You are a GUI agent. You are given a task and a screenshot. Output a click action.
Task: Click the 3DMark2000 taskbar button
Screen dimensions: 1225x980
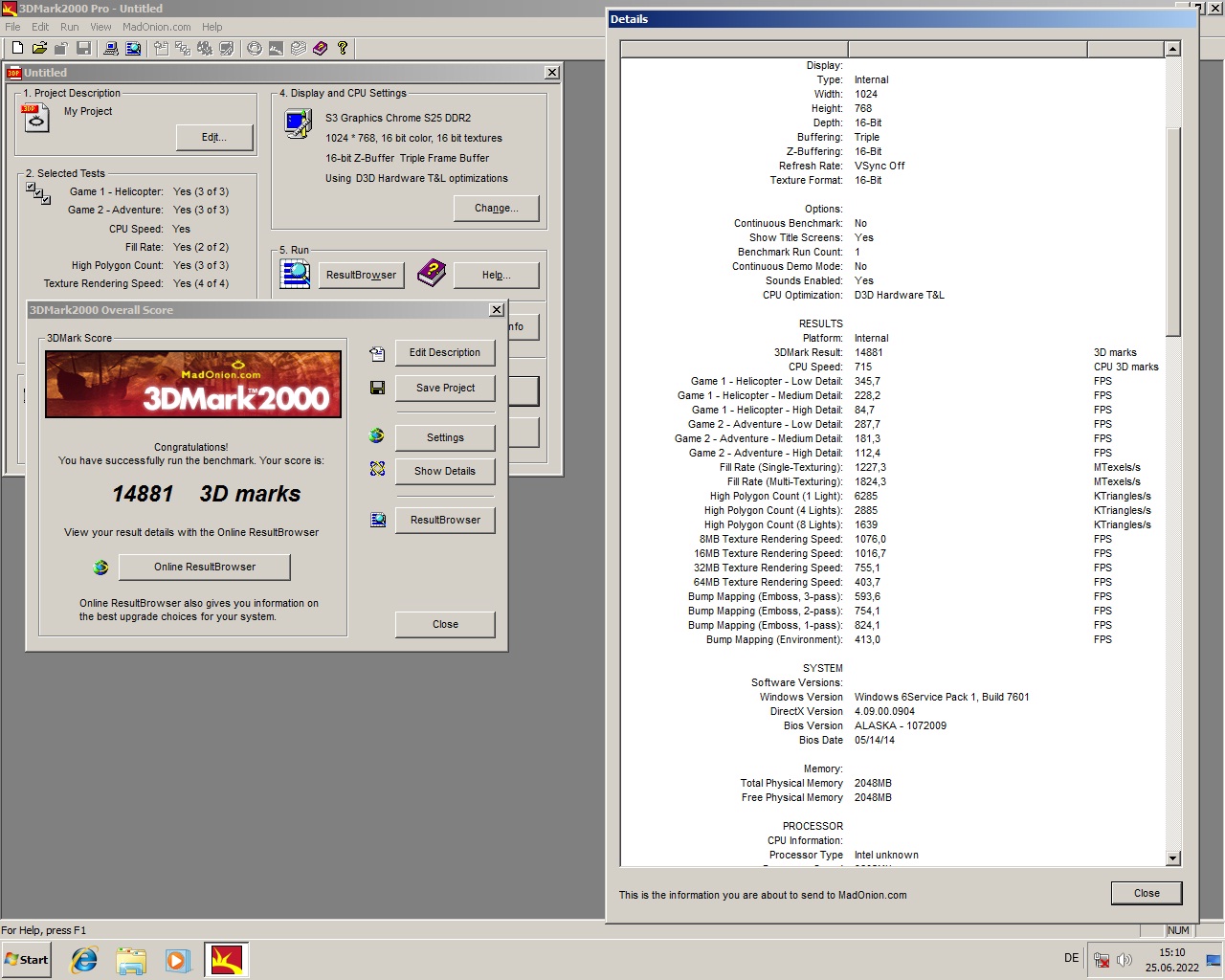tap(227, 960)
